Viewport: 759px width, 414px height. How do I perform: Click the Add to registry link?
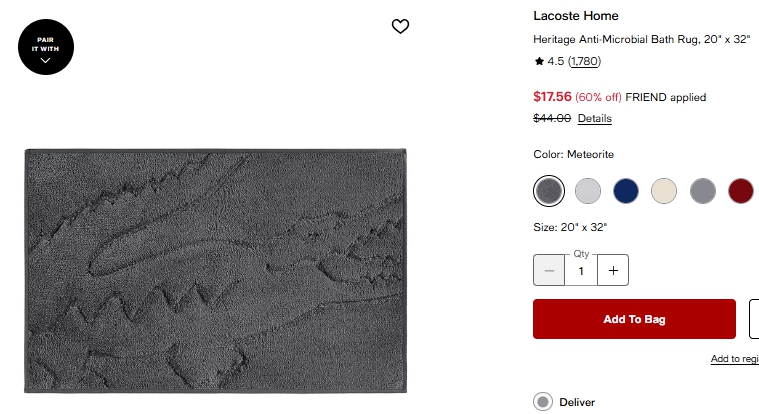click(x=734, y=359)
